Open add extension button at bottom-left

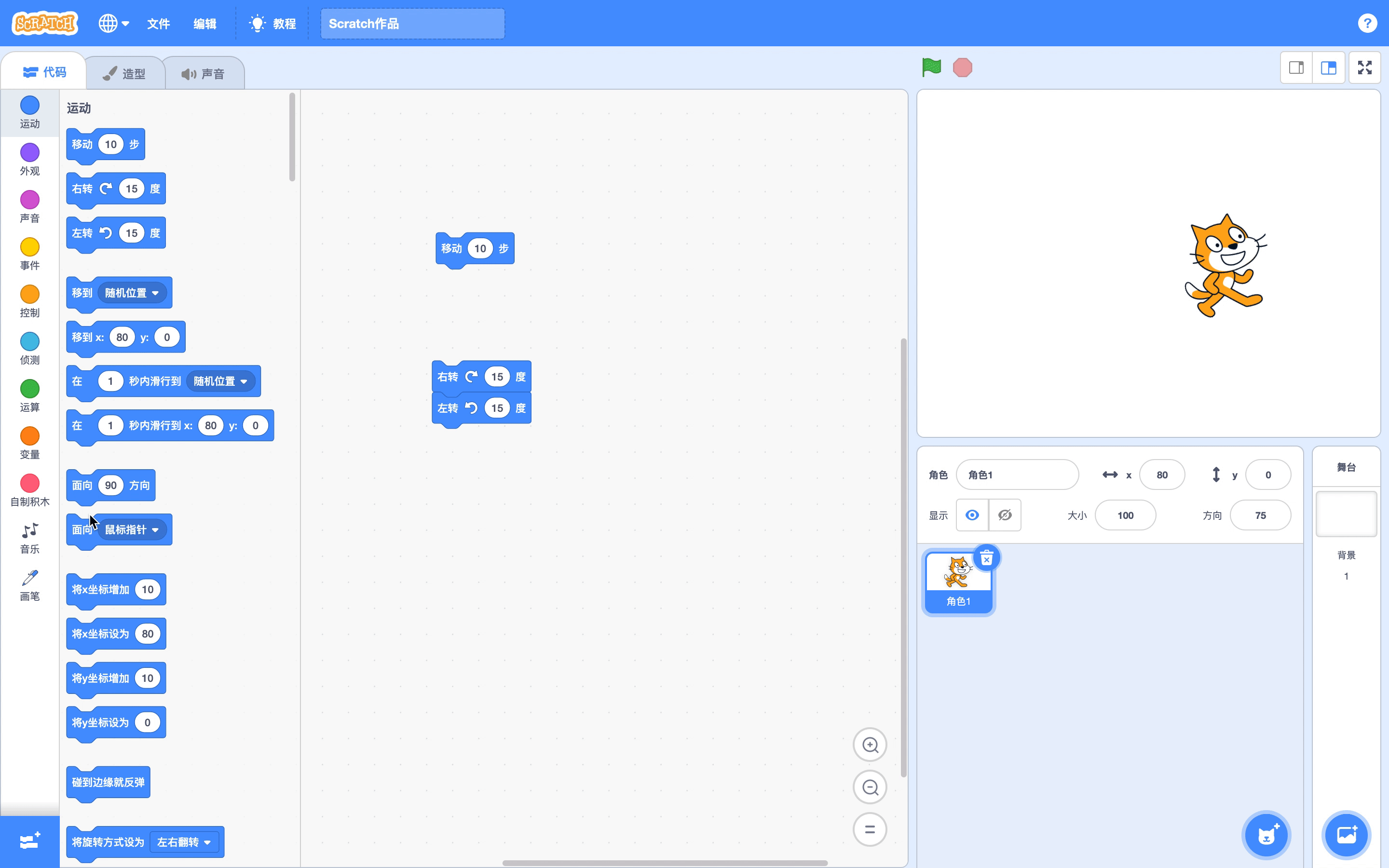30,841
